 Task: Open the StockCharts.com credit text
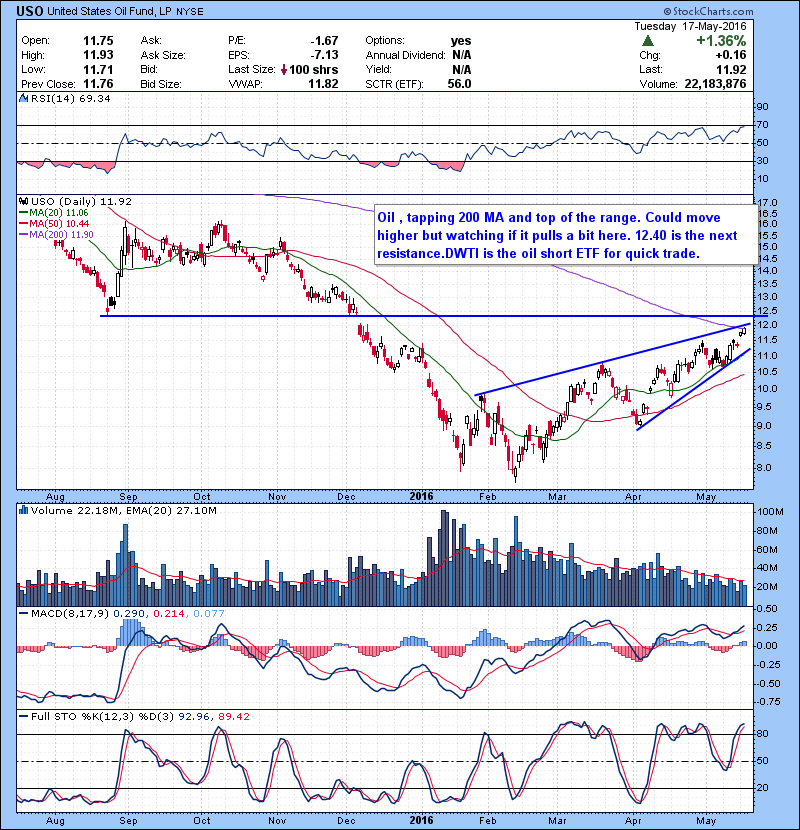tap(708, 11)
